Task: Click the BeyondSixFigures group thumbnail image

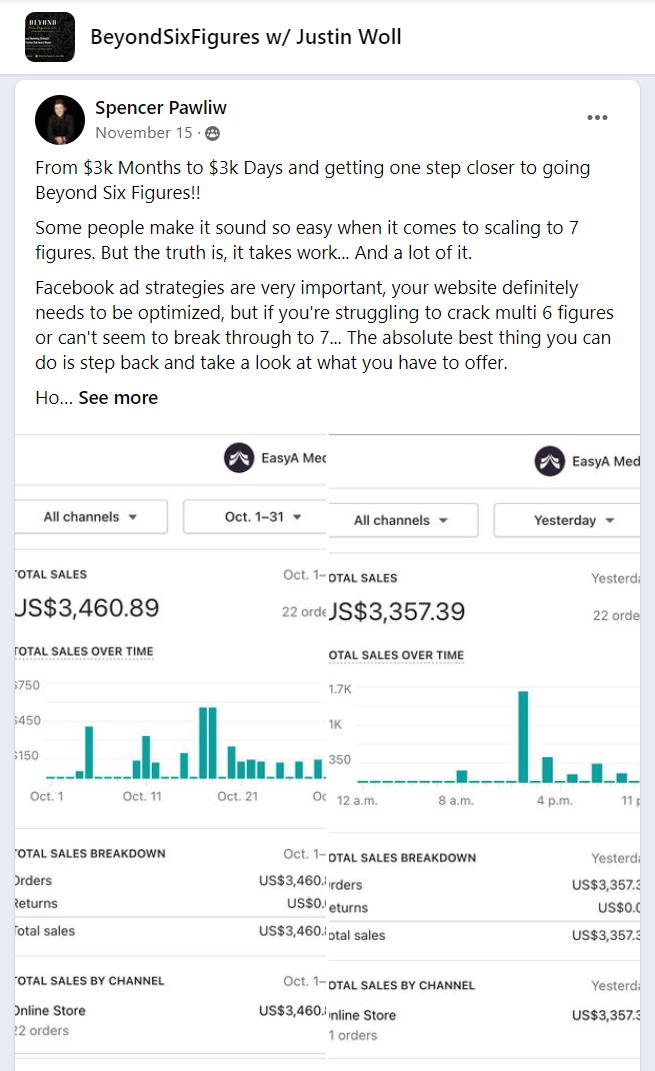Action: [49, 37]
